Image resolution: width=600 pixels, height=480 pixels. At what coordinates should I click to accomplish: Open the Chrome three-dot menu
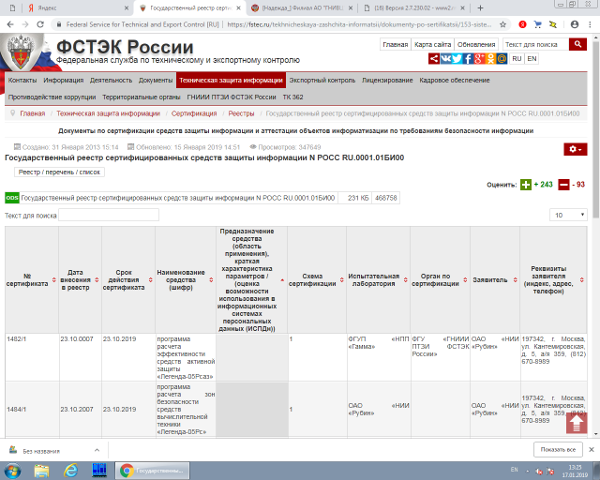click(x=590, y=24)
